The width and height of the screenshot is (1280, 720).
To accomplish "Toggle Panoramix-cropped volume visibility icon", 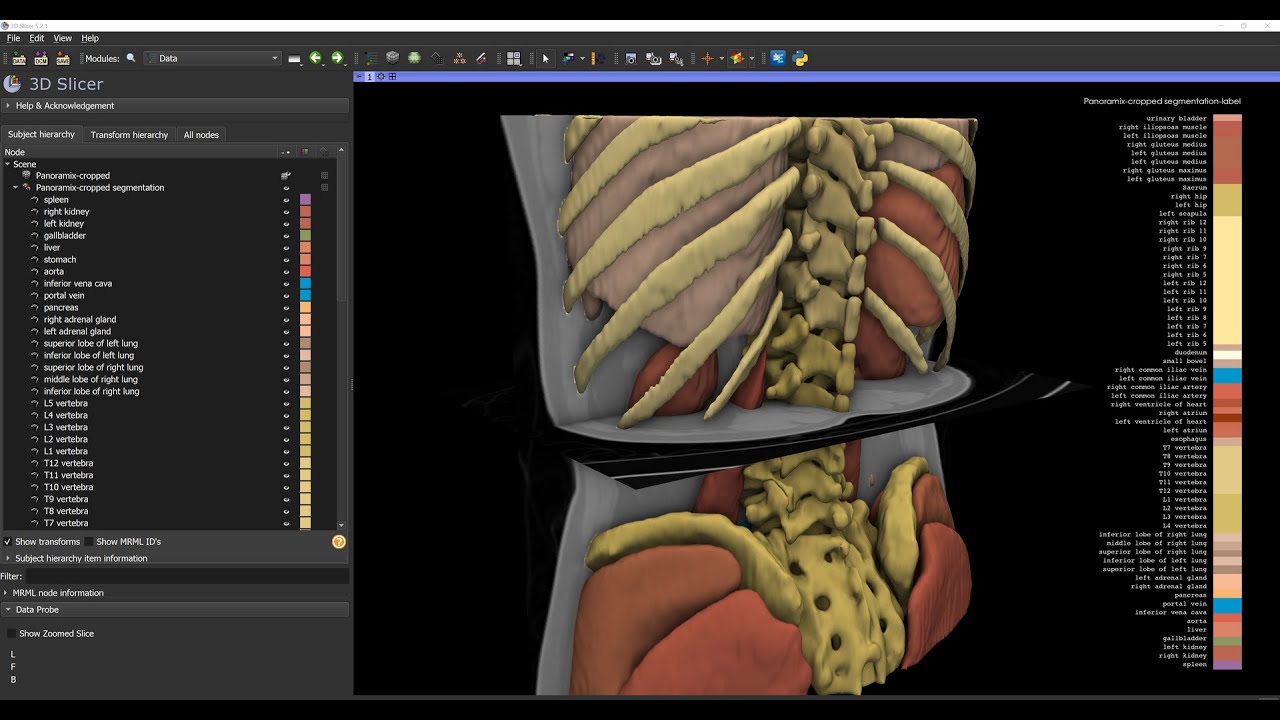I will [x=286, y=176].
